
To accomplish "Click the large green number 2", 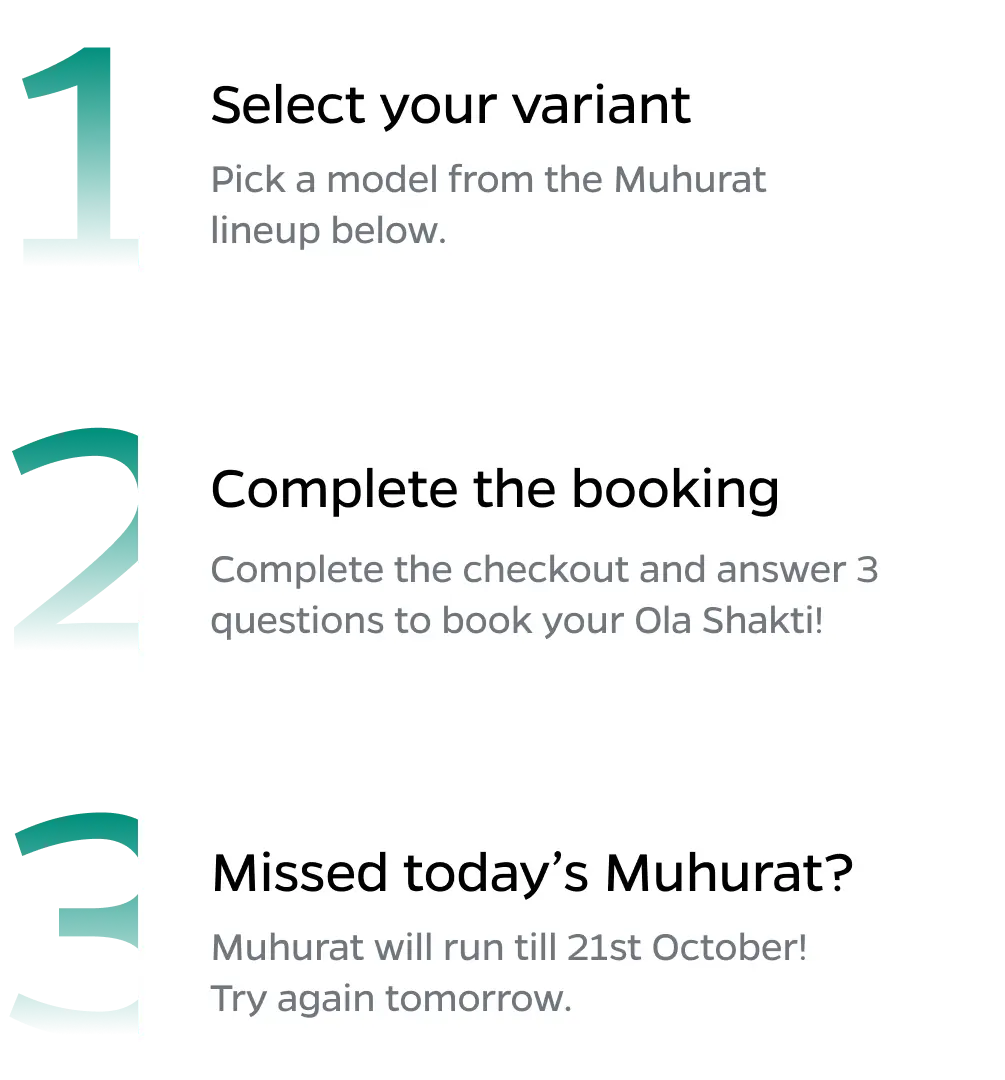I will (x=75, y=540).
